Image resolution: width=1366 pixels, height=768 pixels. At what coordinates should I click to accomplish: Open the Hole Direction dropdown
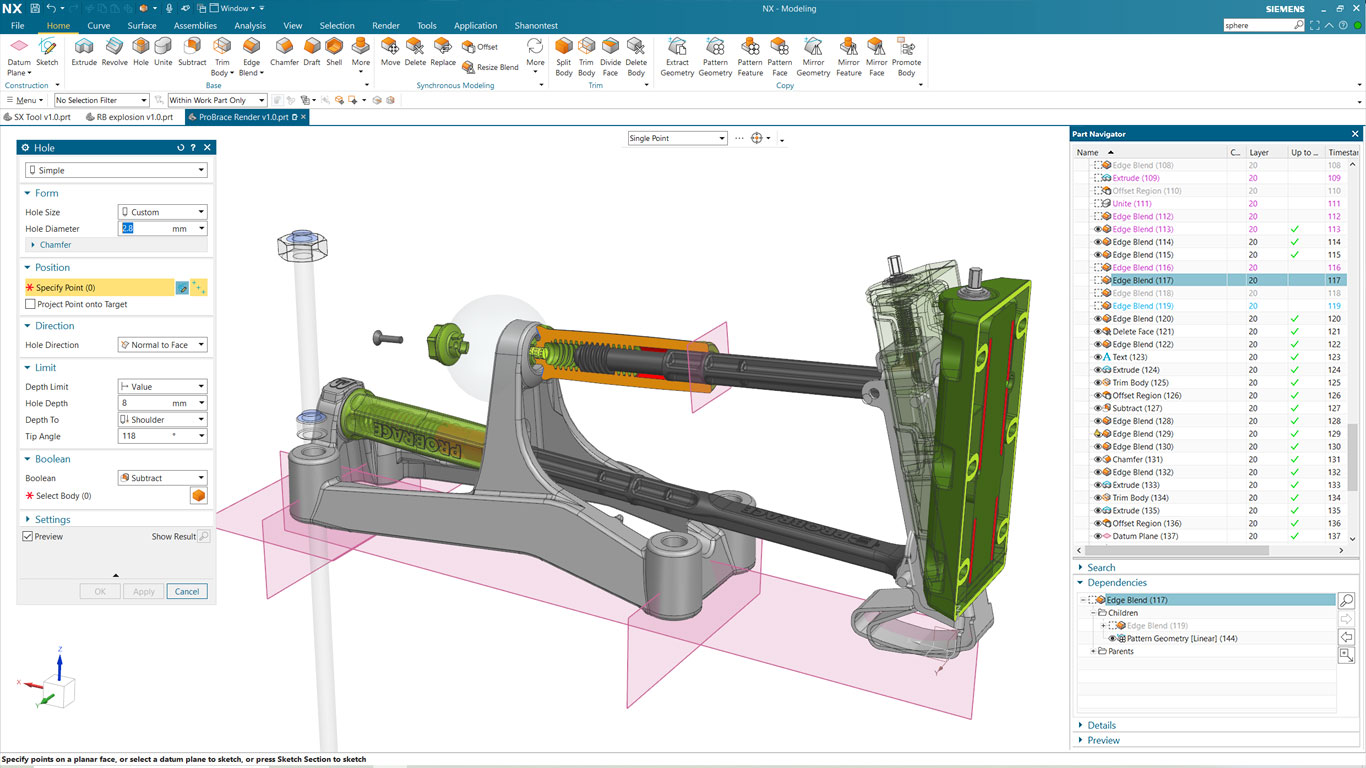click(162, 345)
